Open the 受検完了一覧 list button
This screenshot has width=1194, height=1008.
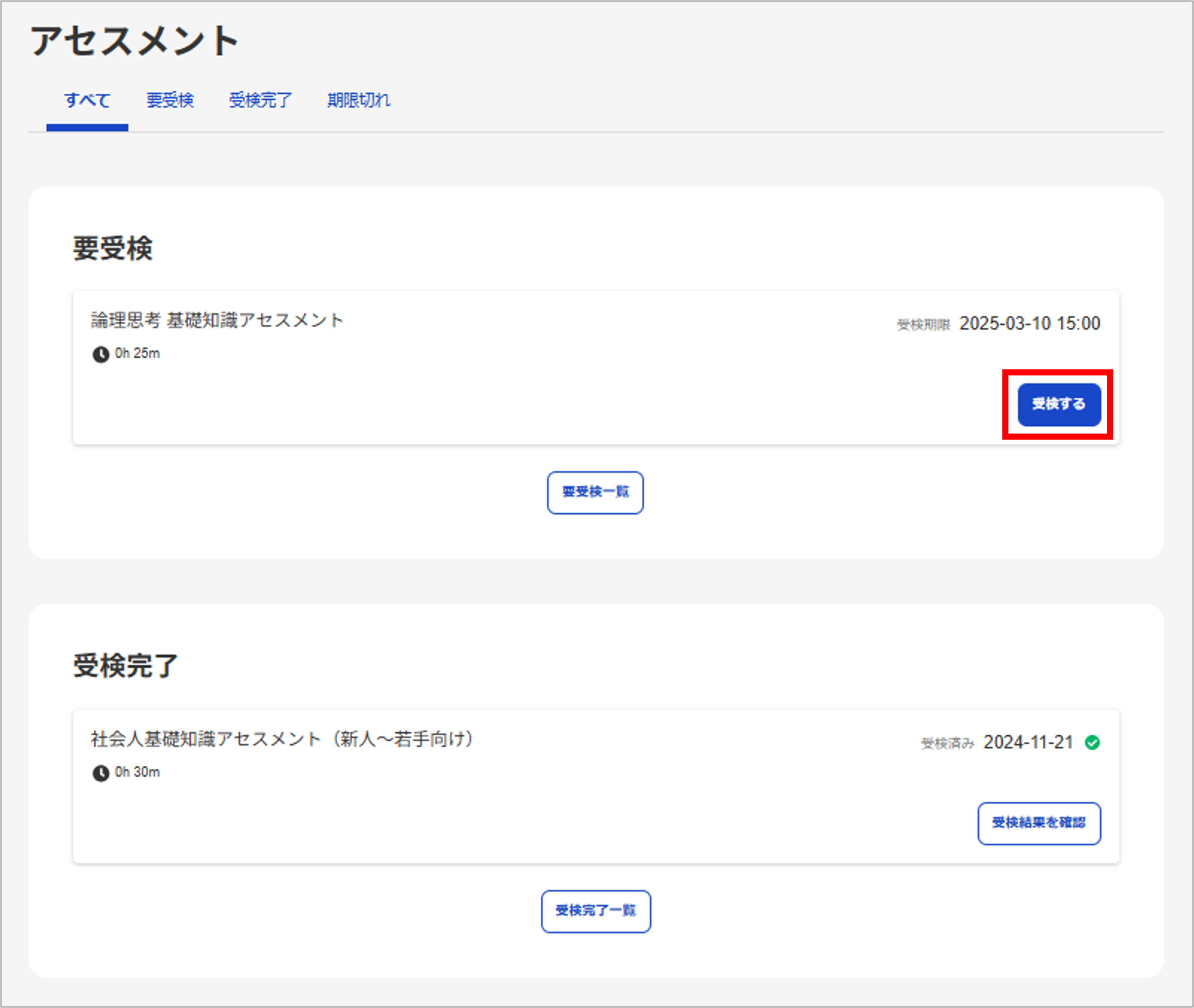tap(595, 911)
